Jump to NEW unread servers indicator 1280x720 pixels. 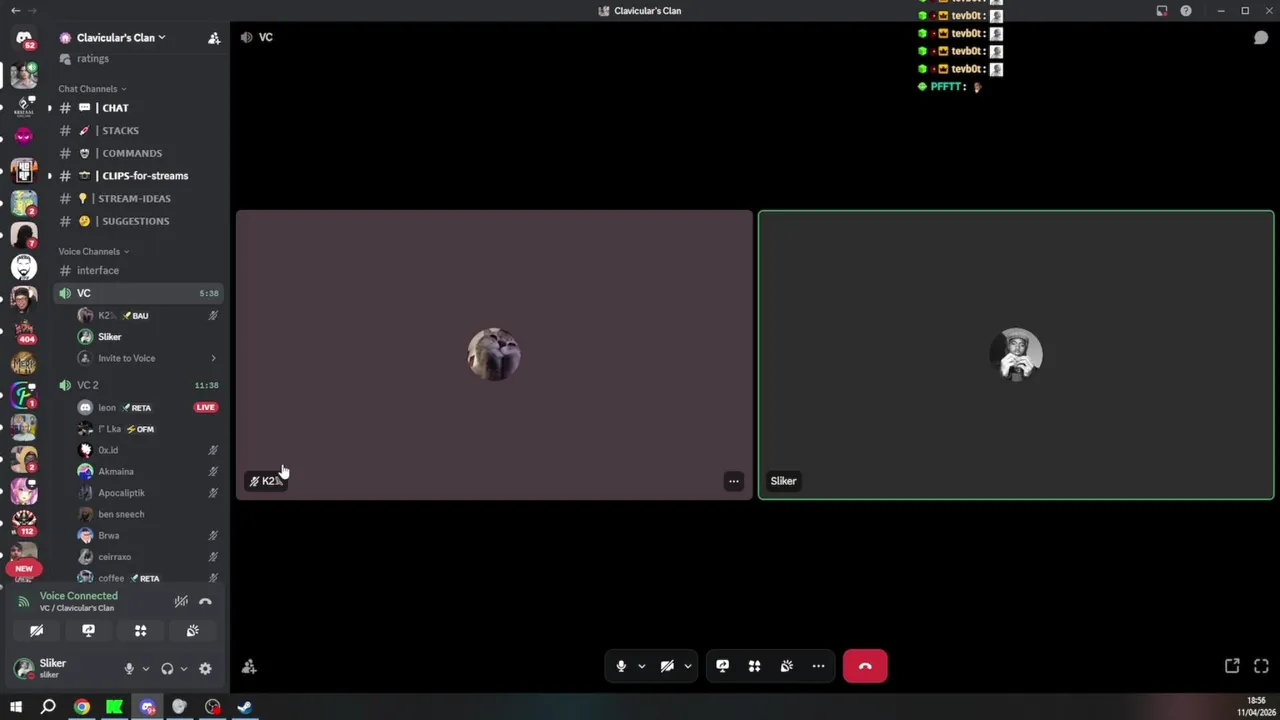click(x=24, y=568)
